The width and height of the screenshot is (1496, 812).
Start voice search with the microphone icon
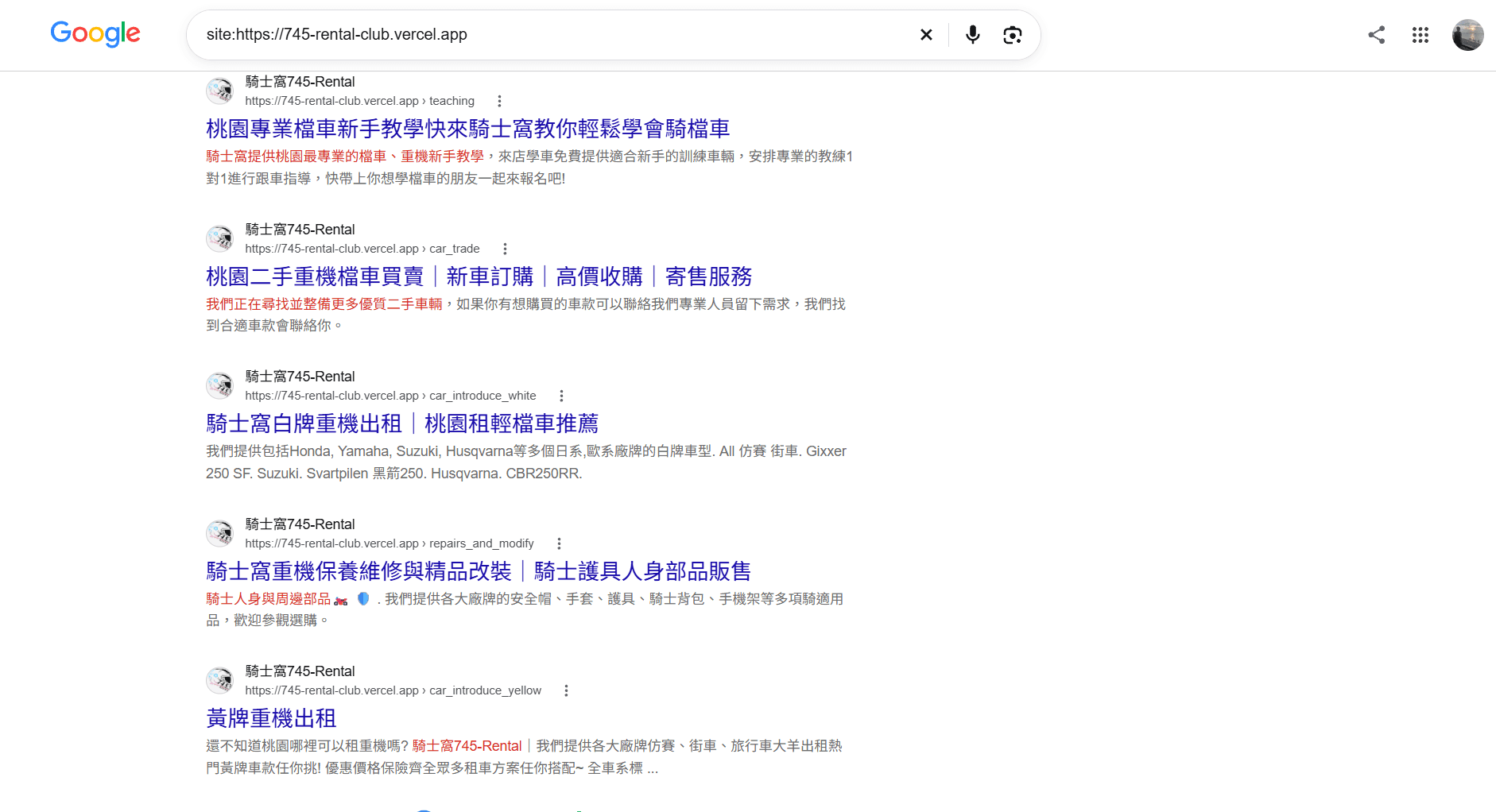pyautogui.click(x=972, y=35)
